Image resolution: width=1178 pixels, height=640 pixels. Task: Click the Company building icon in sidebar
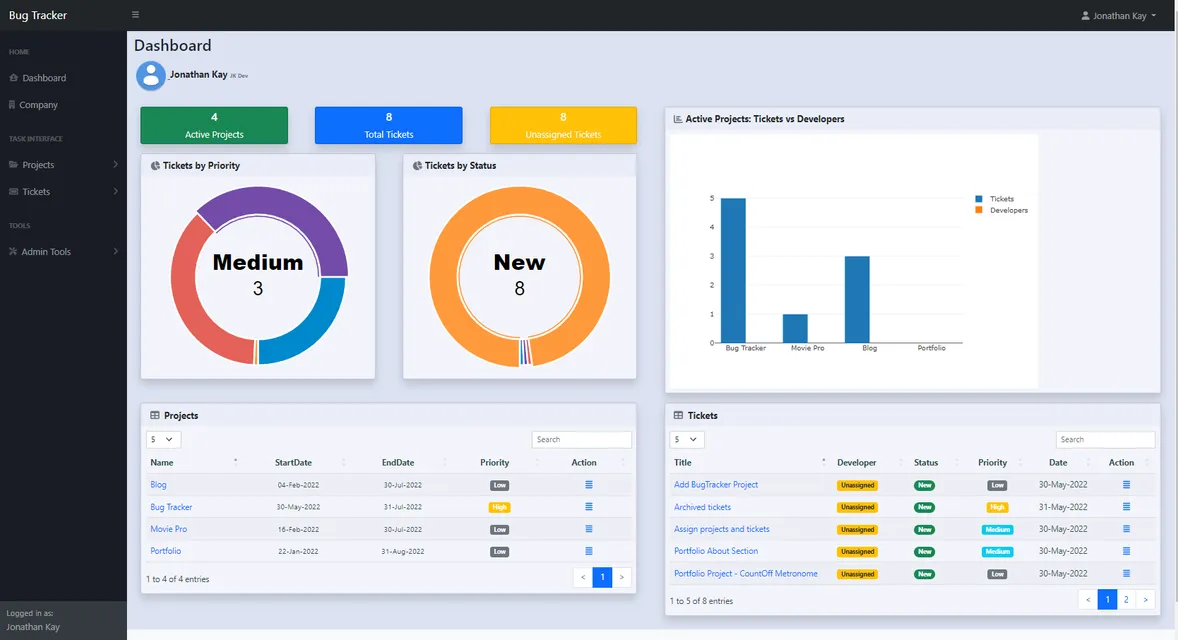[x=12, y=104]
